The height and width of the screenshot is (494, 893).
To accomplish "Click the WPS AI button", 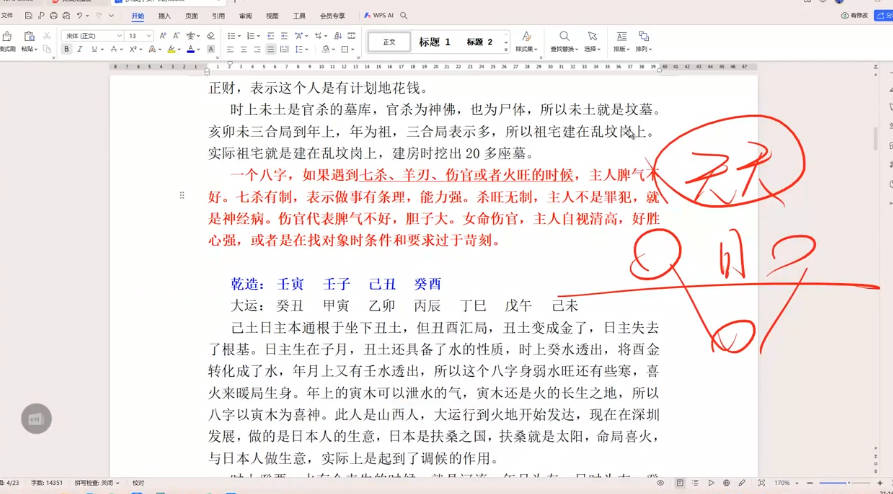I will [379, 16].
